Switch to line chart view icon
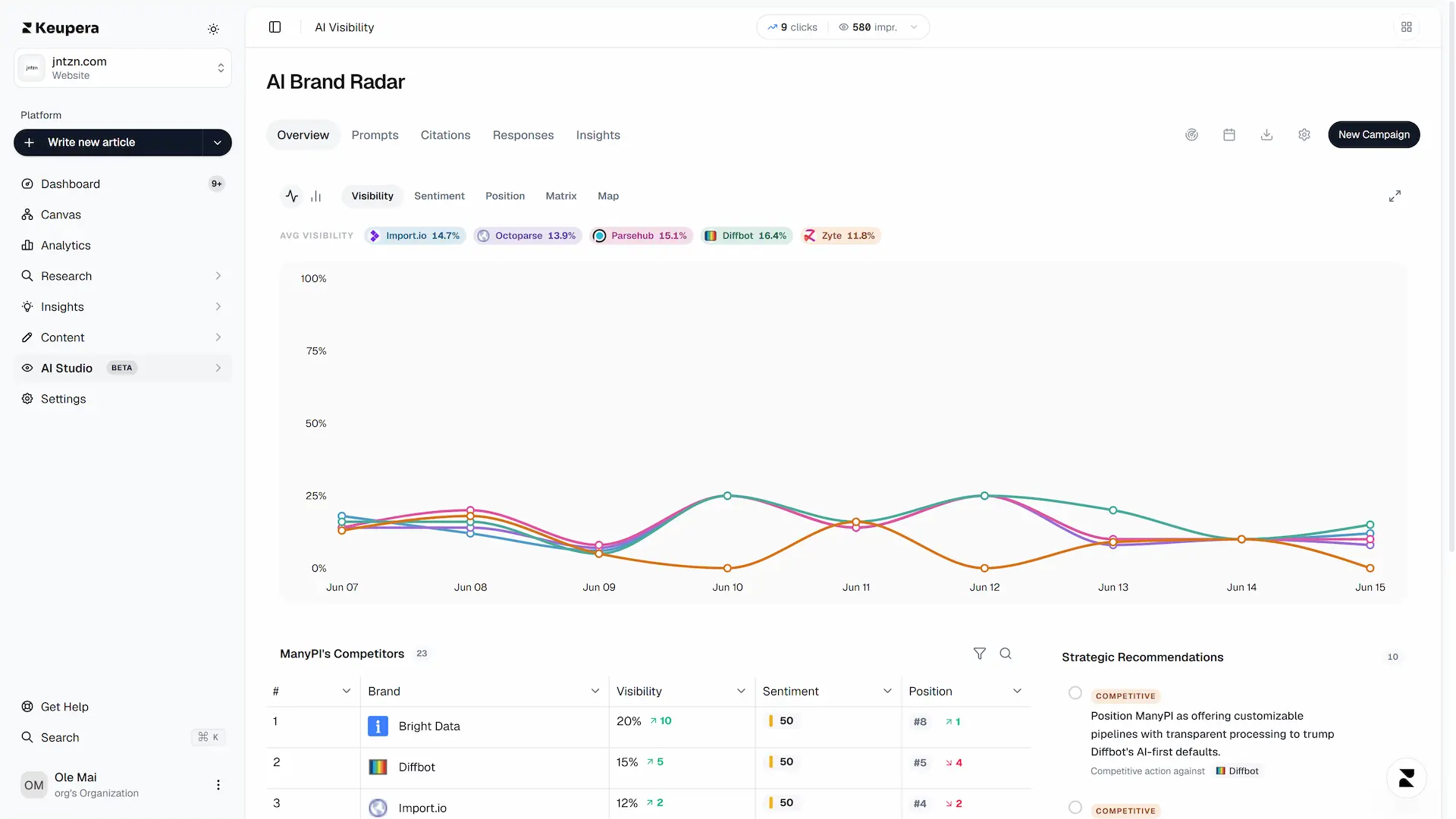This screenshot has height=819, width=1456. click(292, 196)
